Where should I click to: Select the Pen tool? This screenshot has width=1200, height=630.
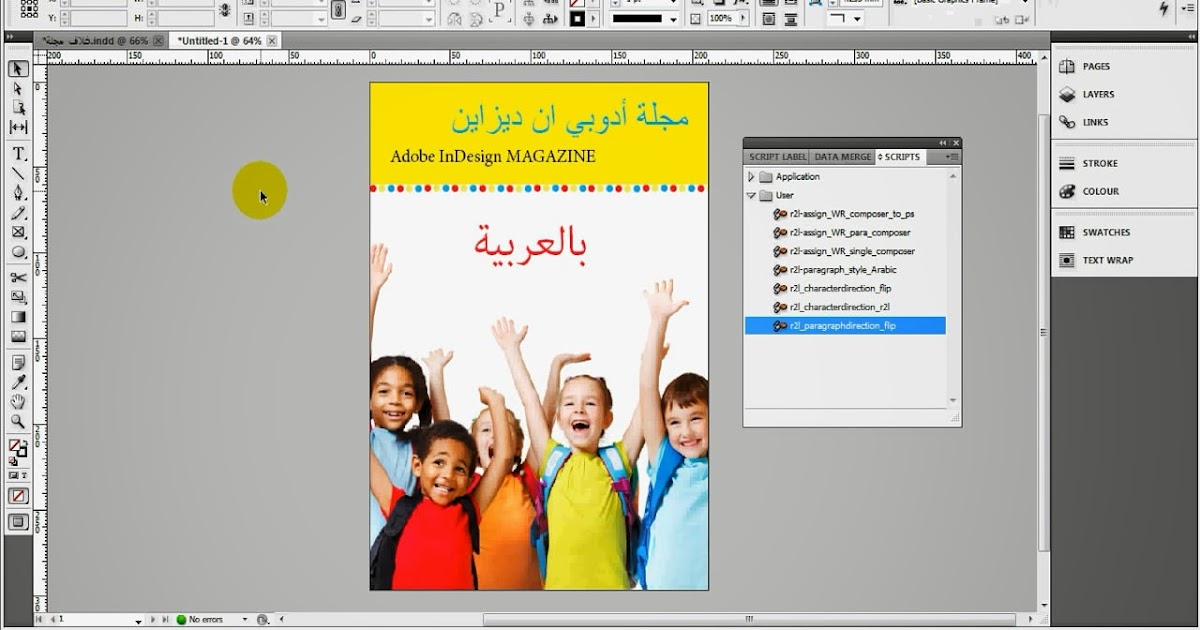click(18, 193)
